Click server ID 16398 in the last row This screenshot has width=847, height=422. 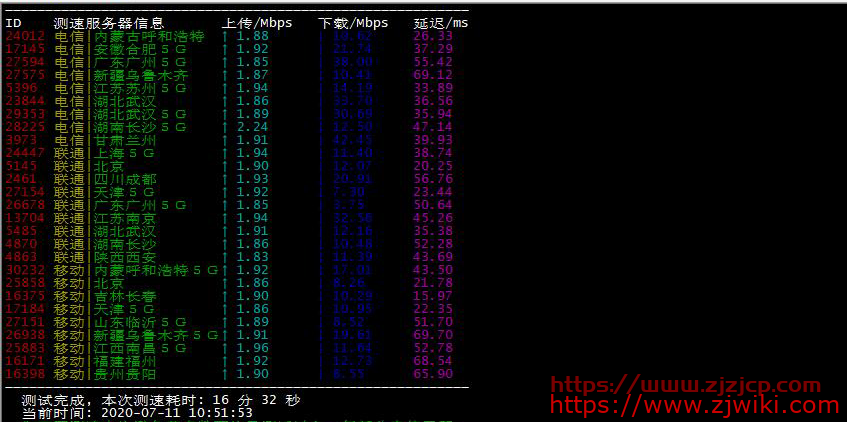25,374
